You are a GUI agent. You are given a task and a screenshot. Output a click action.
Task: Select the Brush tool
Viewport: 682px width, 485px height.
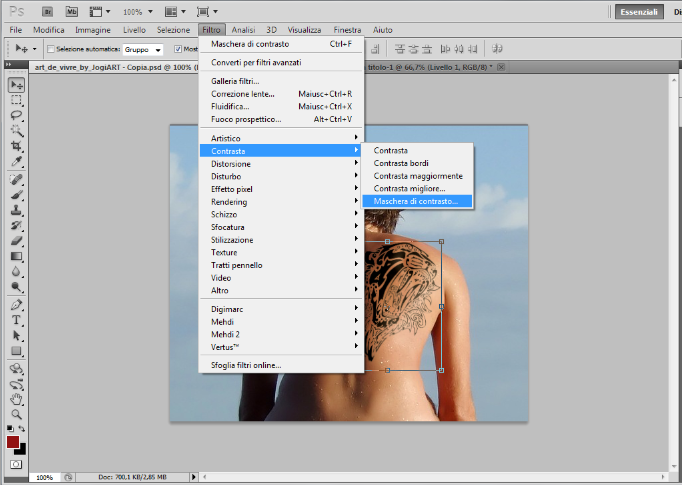pyautogui.click(x=16, y=195)
